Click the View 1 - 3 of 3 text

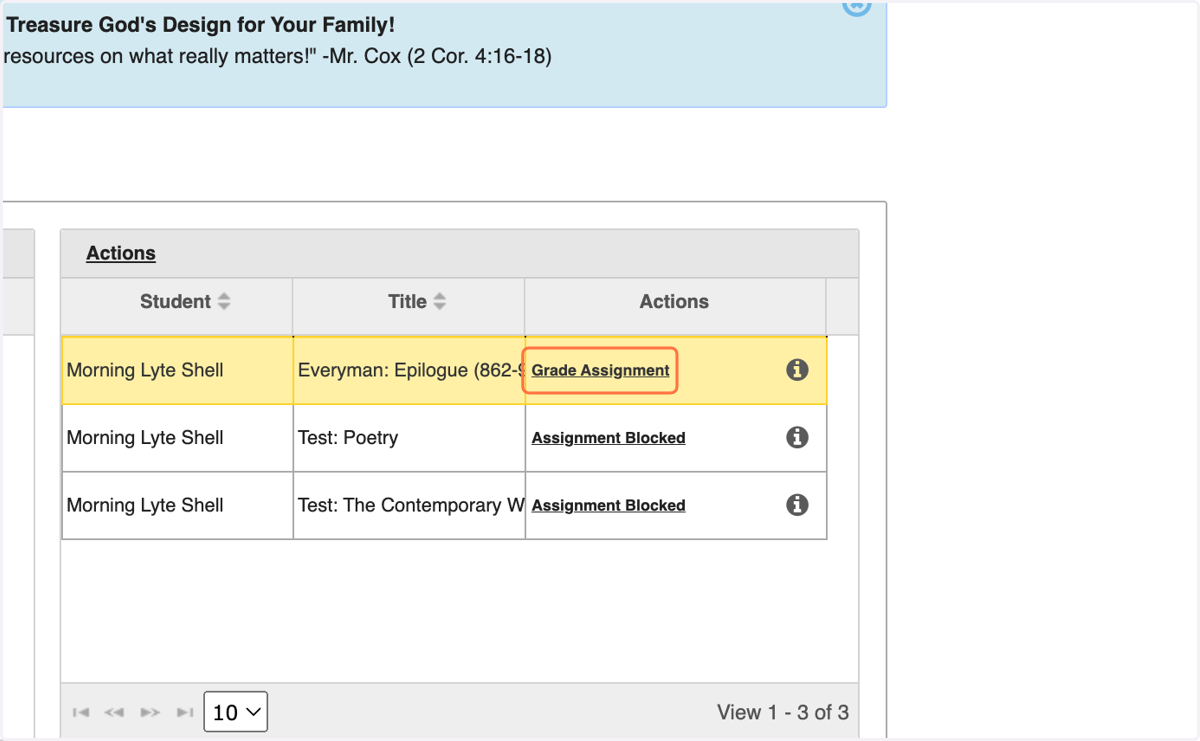783,712
